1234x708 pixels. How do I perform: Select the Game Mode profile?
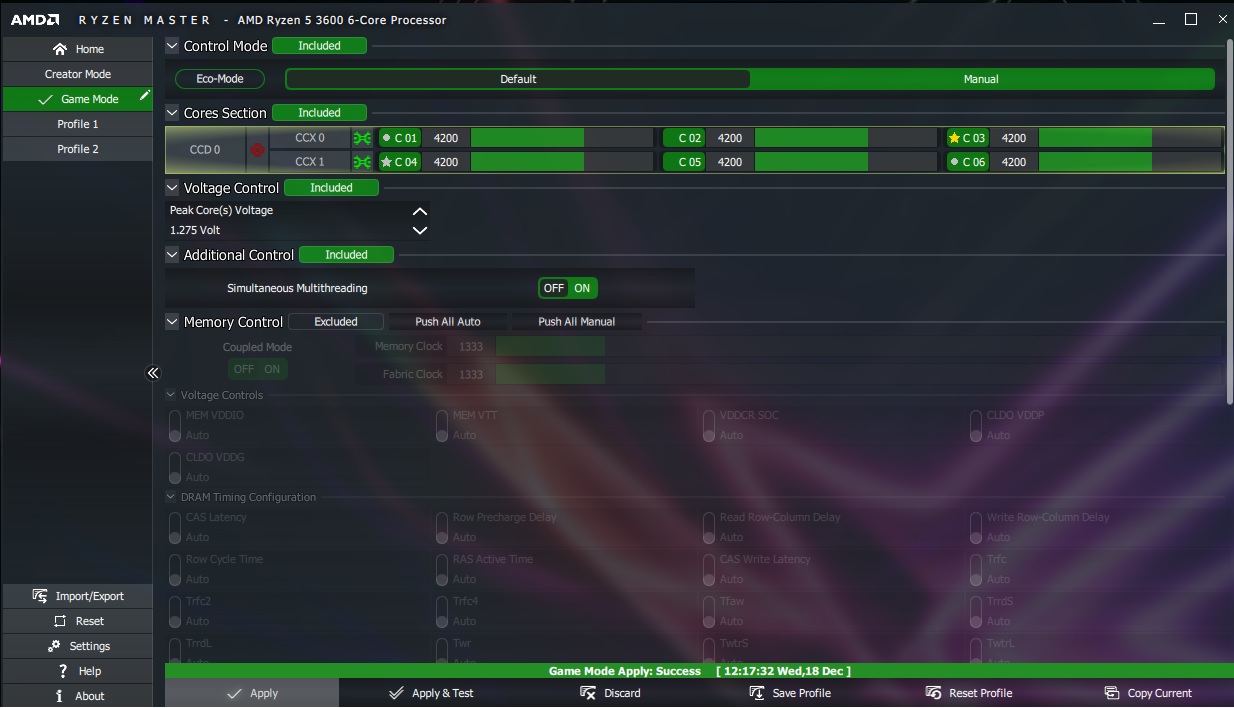[77, 99]
